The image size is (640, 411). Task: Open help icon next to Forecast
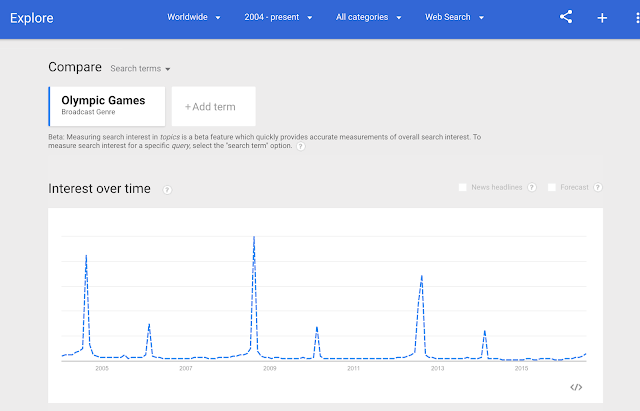(x=598, y=187)
